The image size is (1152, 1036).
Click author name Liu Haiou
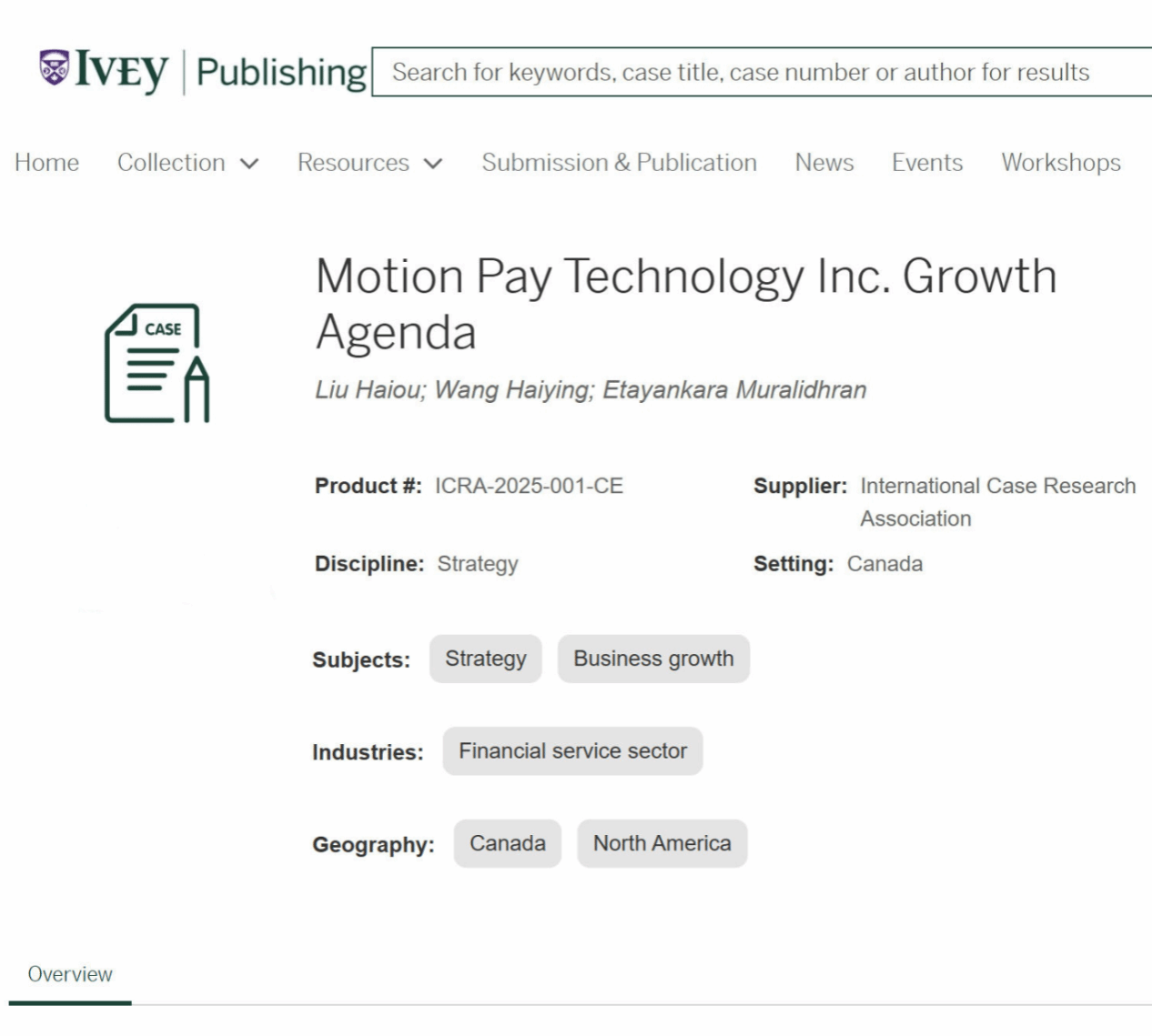coord(369,390)
